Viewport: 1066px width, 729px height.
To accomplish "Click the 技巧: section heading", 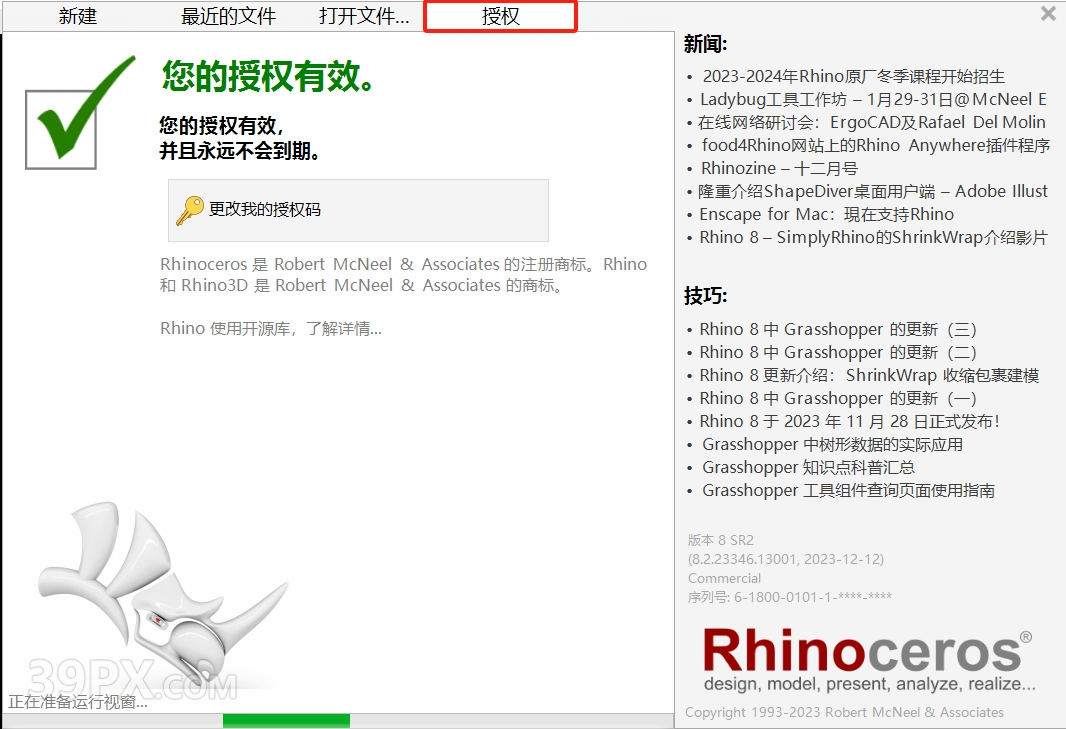I will click(x=706, y=296).
